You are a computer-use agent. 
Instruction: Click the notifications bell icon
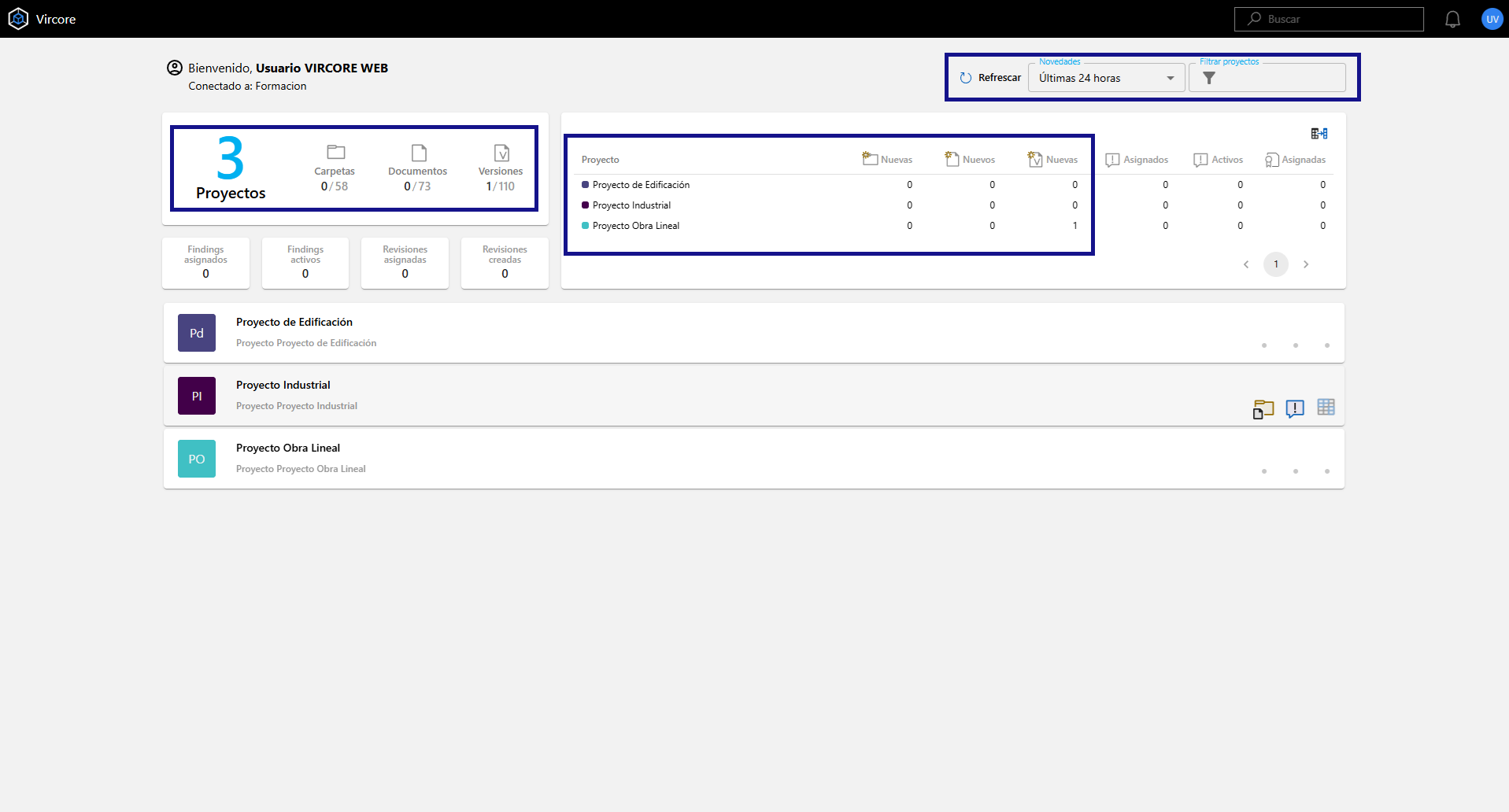pyautogui.click(x=1452, y=19)
